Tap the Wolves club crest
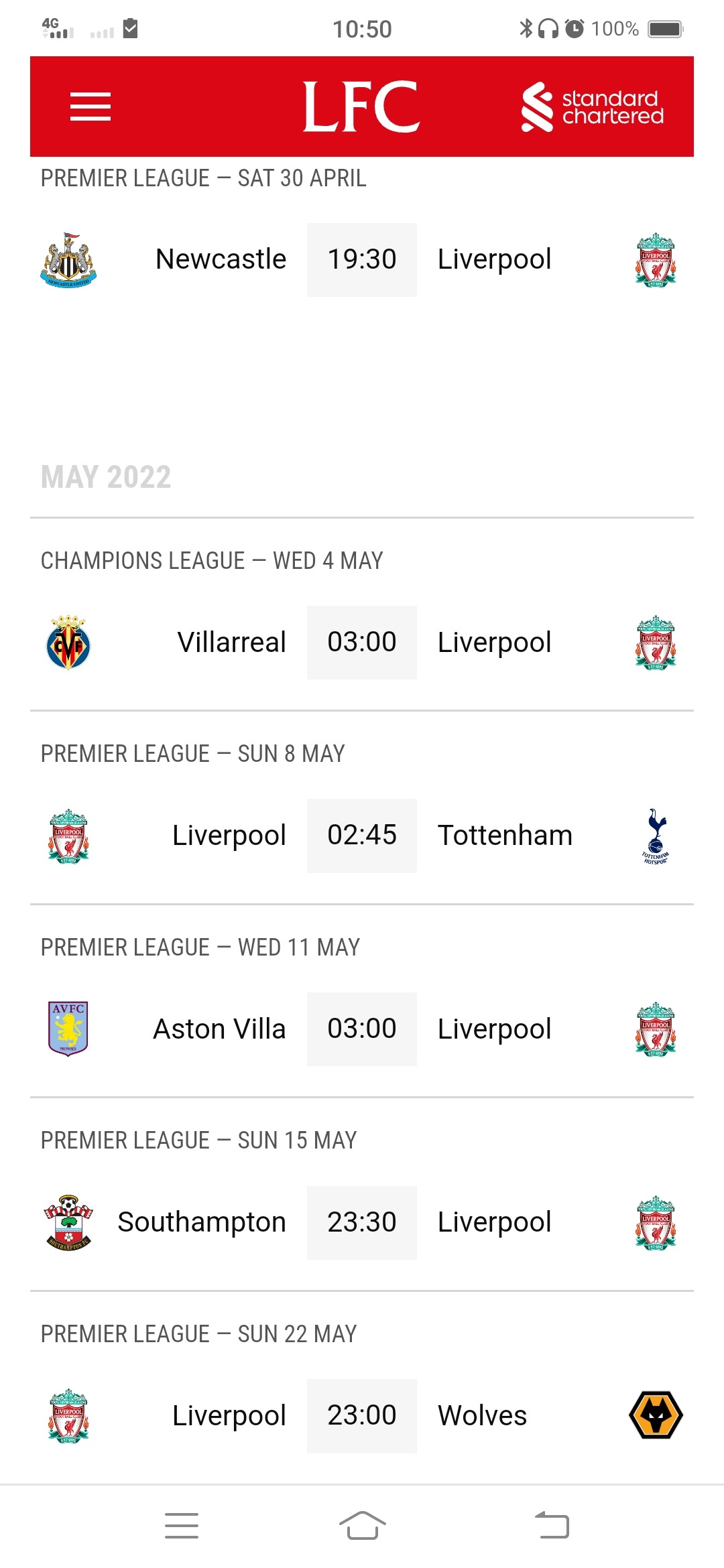Image resolution: width=724 pixels, height=1568 pixels. [656, 1415]
